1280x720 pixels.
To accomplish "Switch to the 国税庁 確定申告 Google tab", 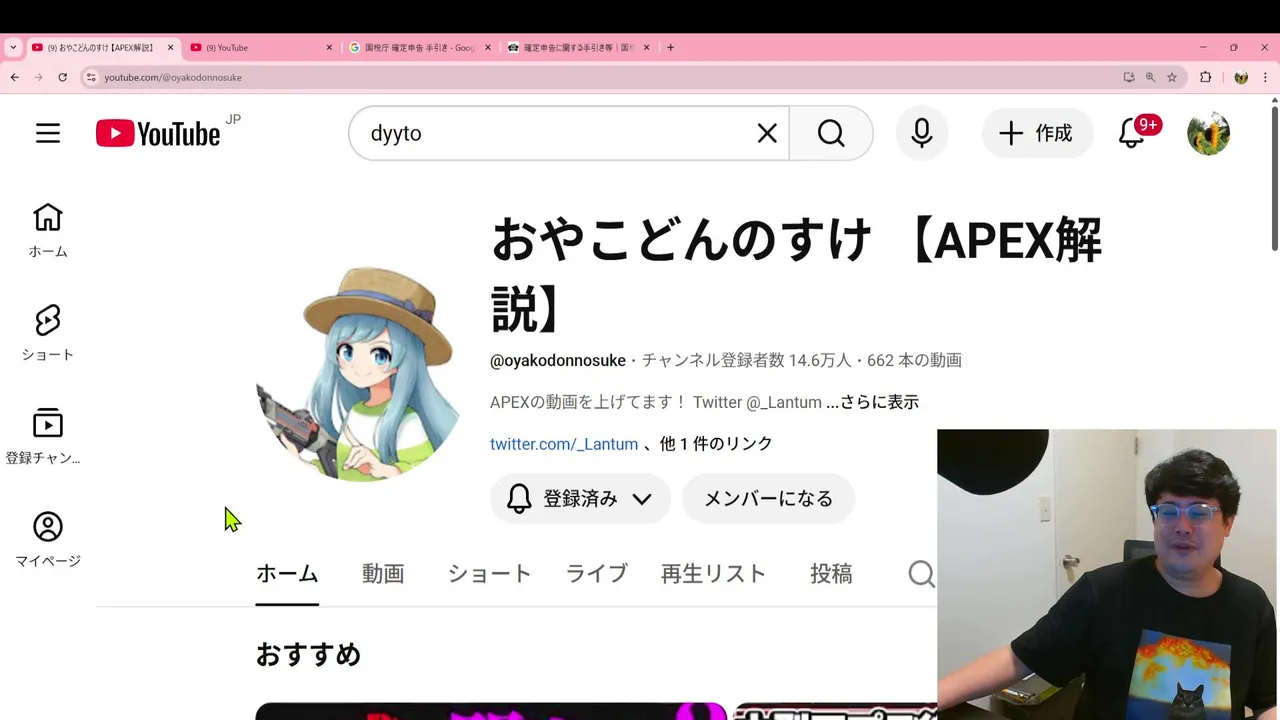I will pyautogui.click(x=420, y=47).
